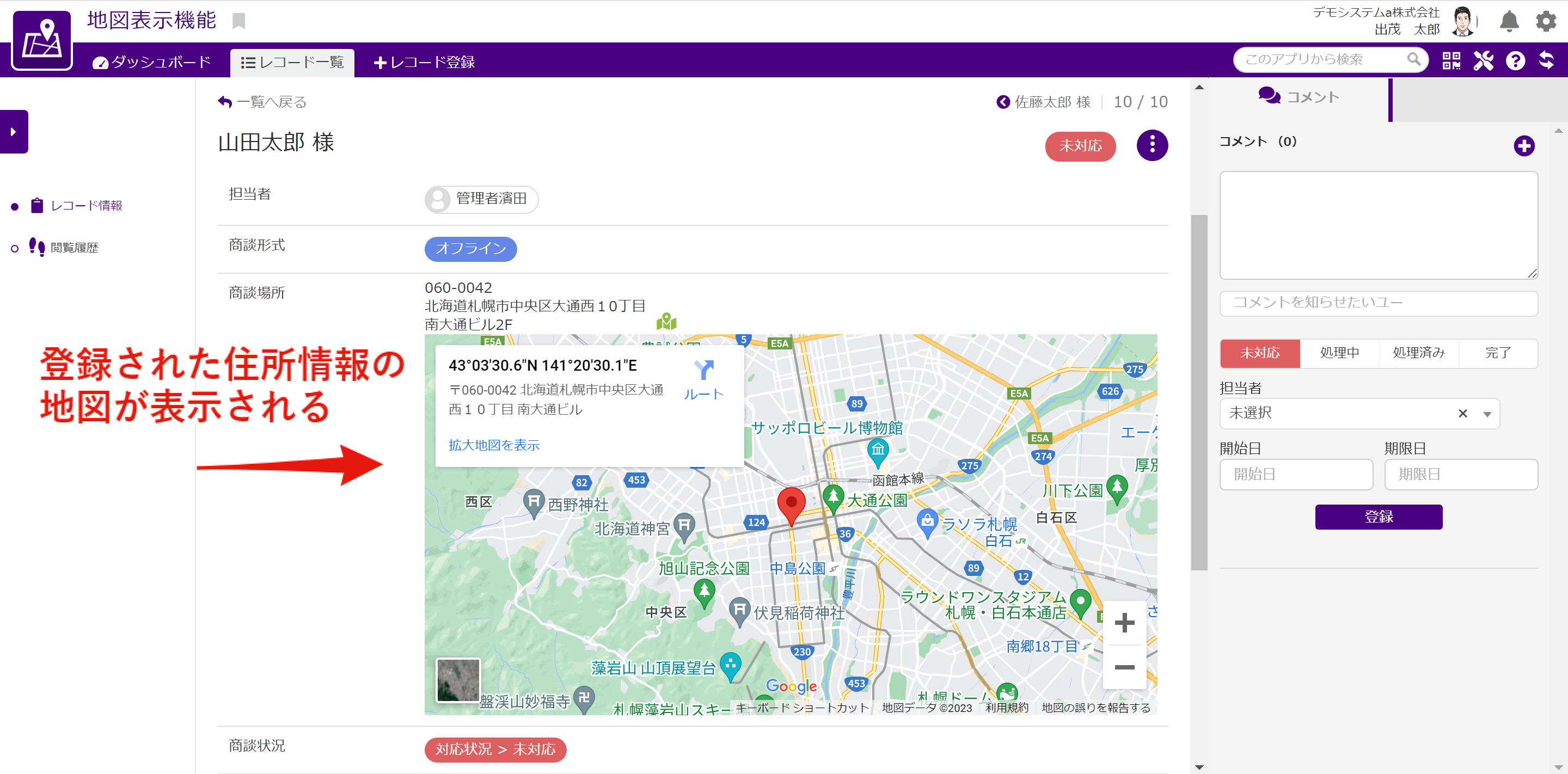Click the sync arrows icon
Screen dimensions: 1568x774
(1547, 60)
